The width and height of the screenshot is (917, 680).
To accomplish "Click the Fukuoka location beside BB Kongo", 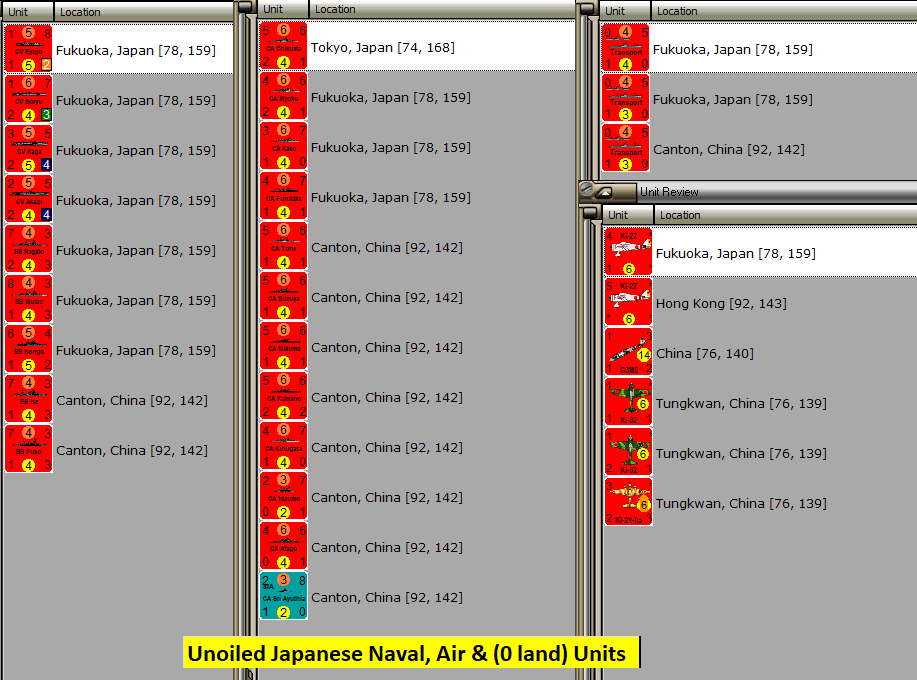I will [x=136, y=350].
